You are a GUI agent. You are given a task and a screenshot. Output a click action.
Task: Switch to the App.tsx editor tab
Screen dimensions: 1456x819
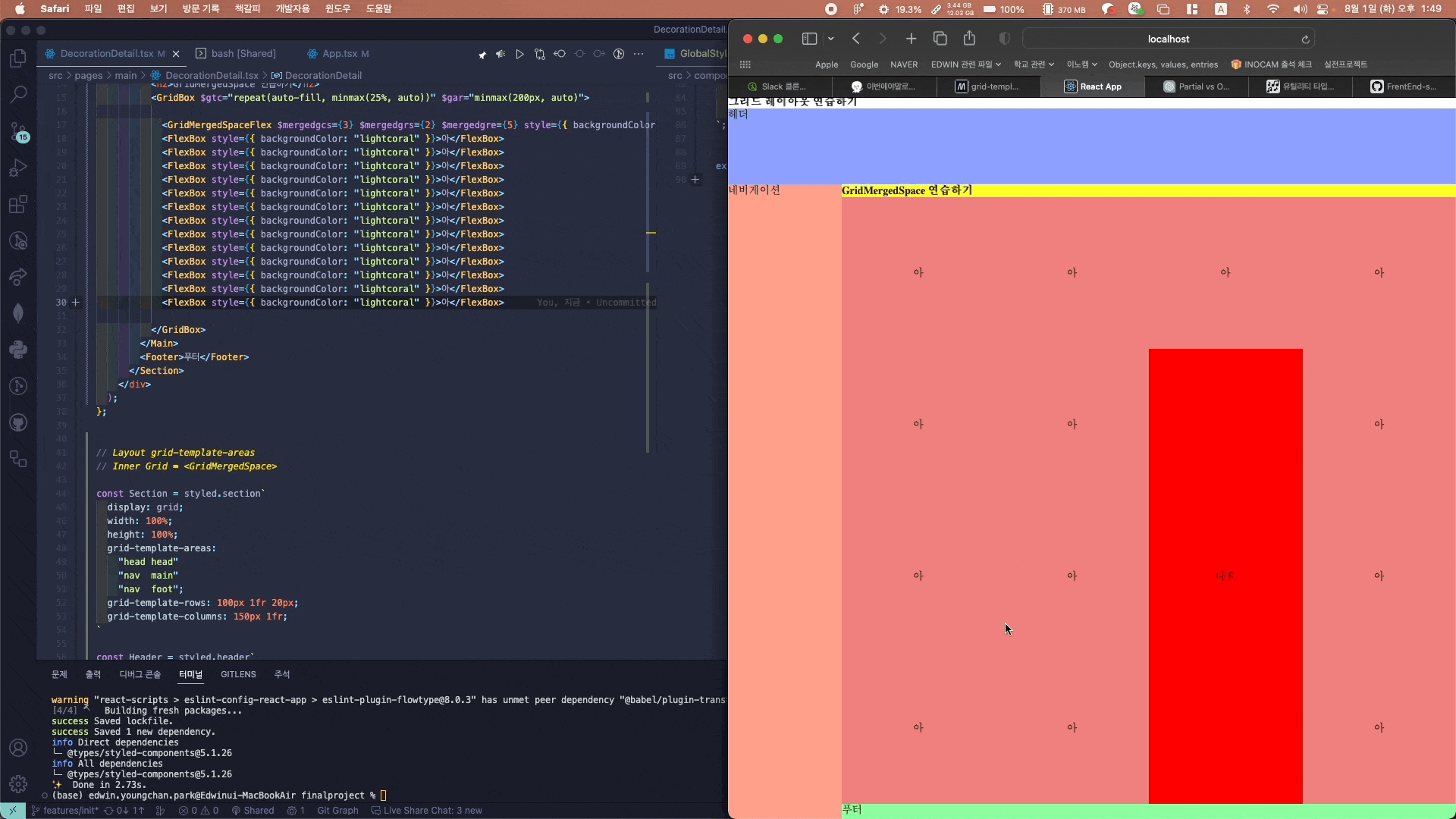pyautogui.click(x=338, y=54)
